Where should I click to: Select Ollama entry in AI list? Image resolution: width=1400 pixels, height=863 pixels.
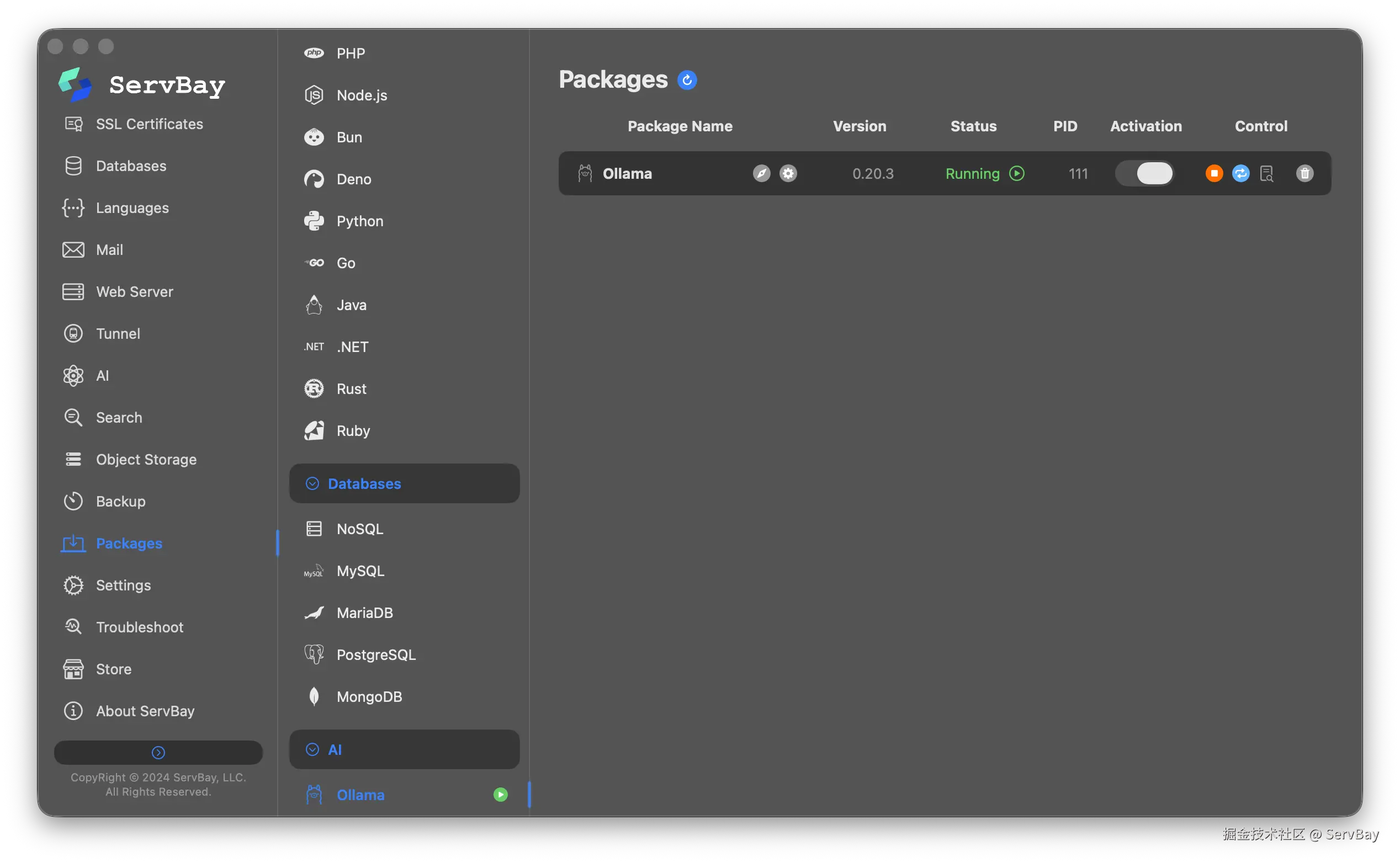(360, 795)
